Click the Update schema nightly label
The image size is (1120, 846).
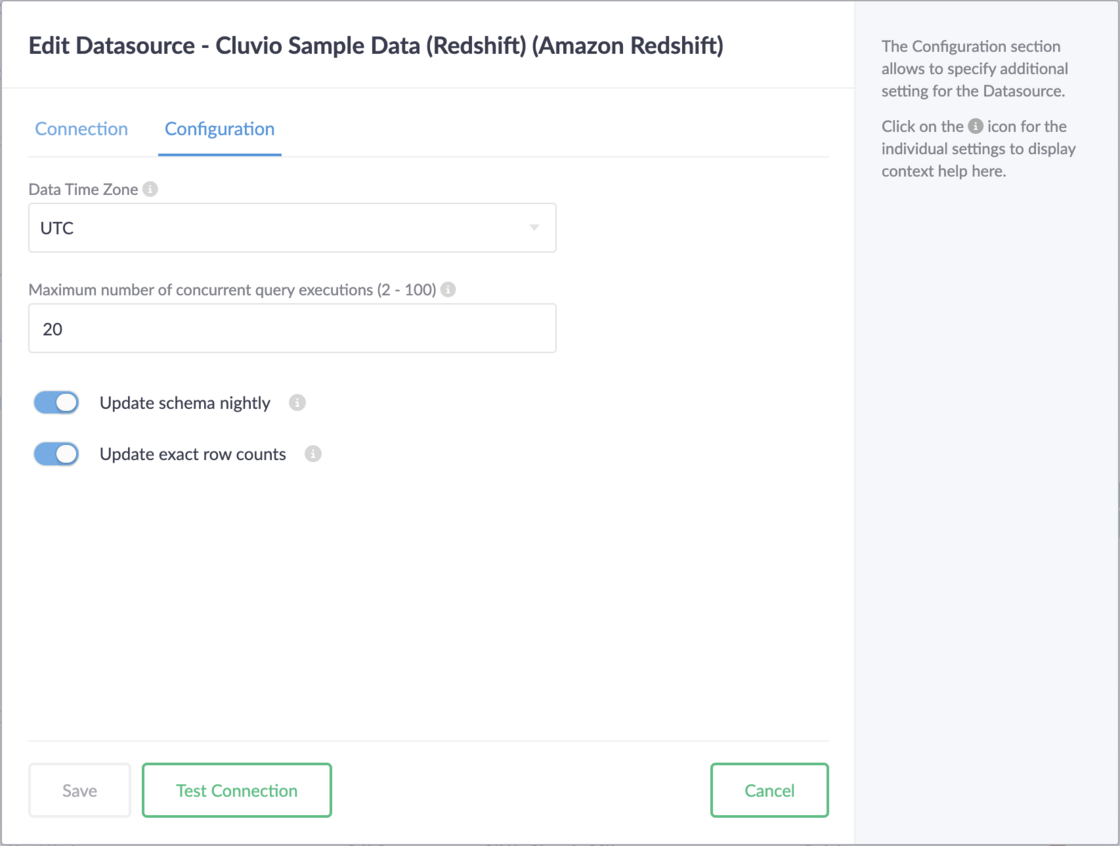(184, 402)
